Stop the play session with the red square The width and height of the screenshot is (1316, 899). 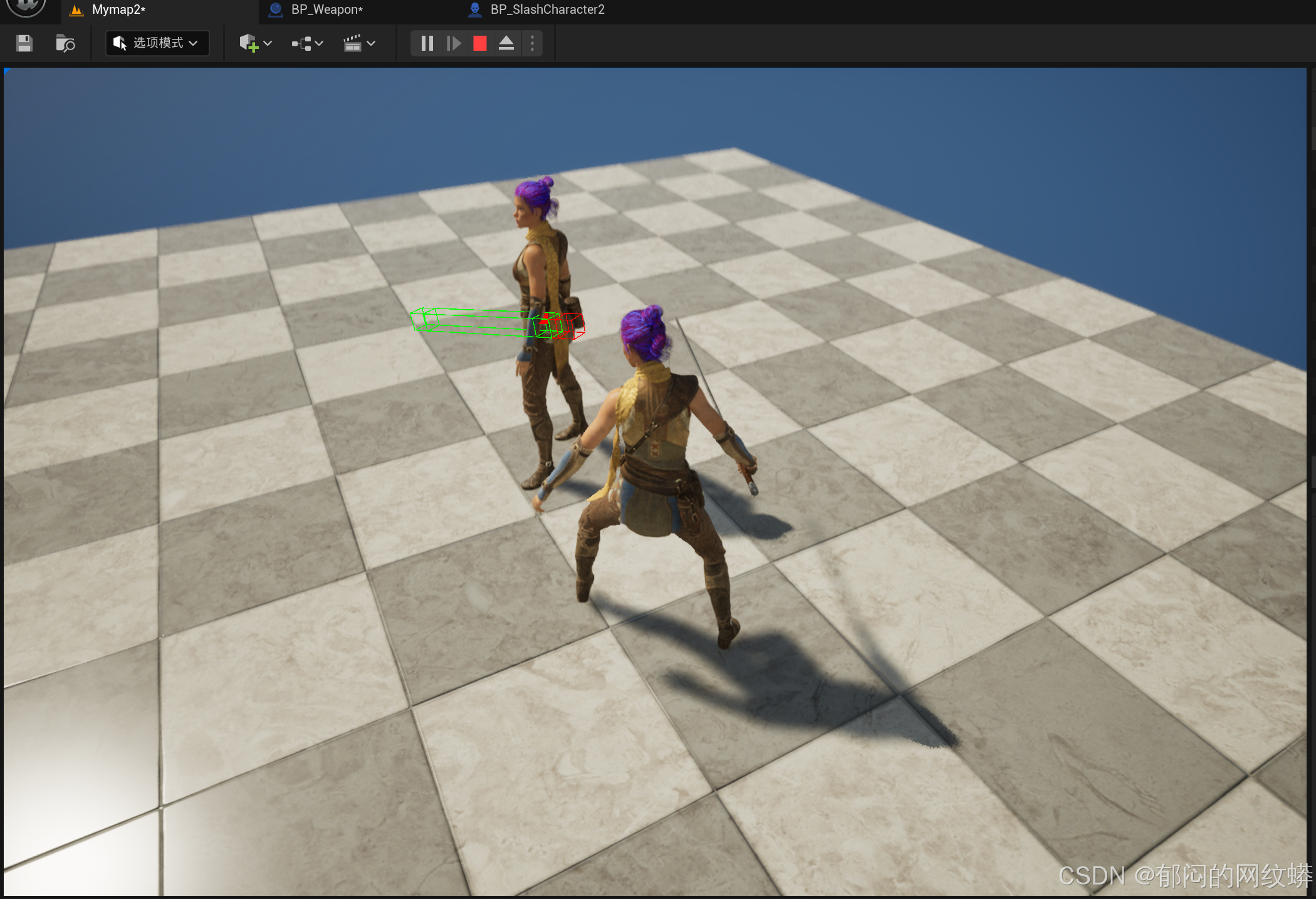(x=480, y=43)
